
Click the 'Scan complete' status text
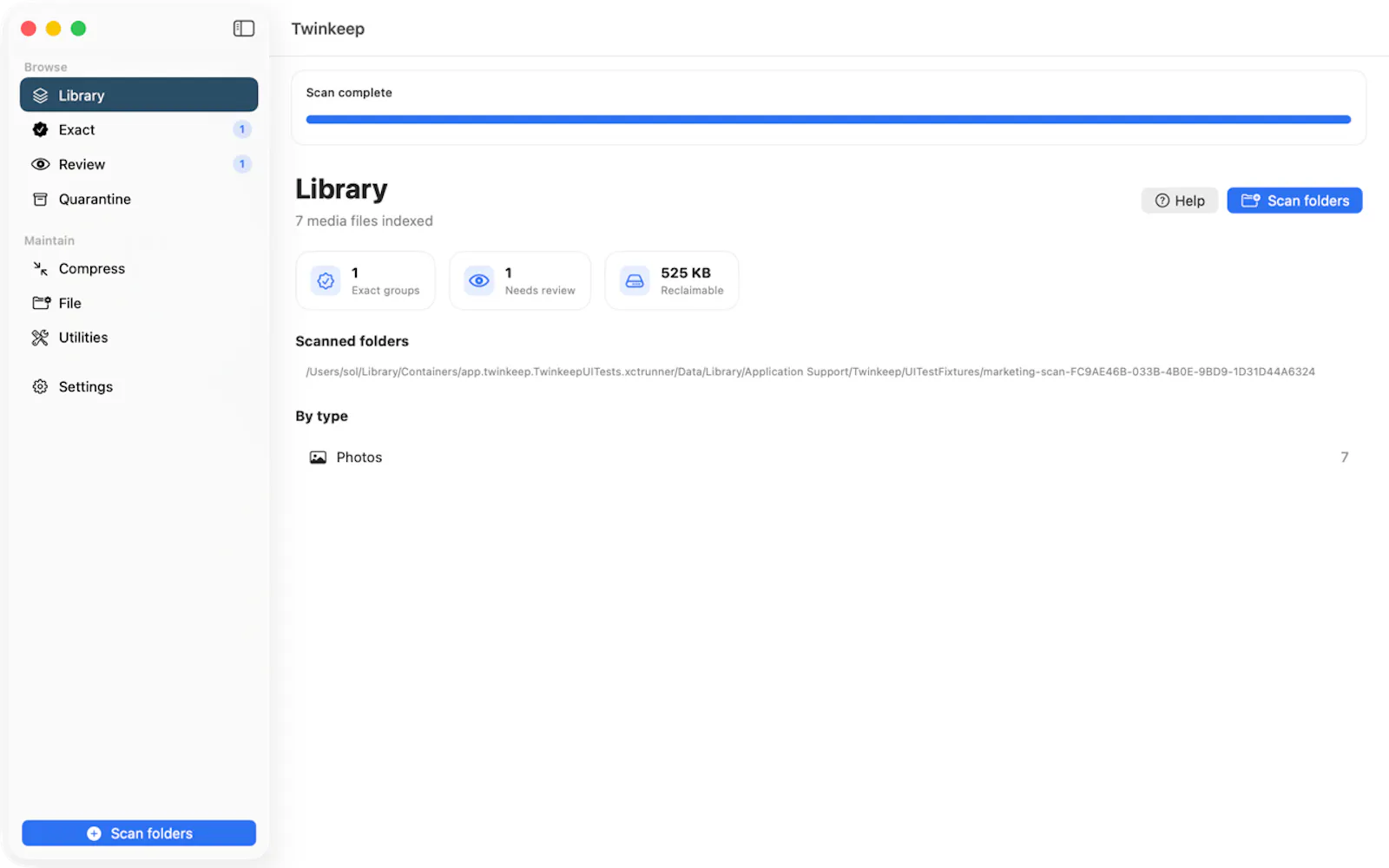[x=349, y=93]
